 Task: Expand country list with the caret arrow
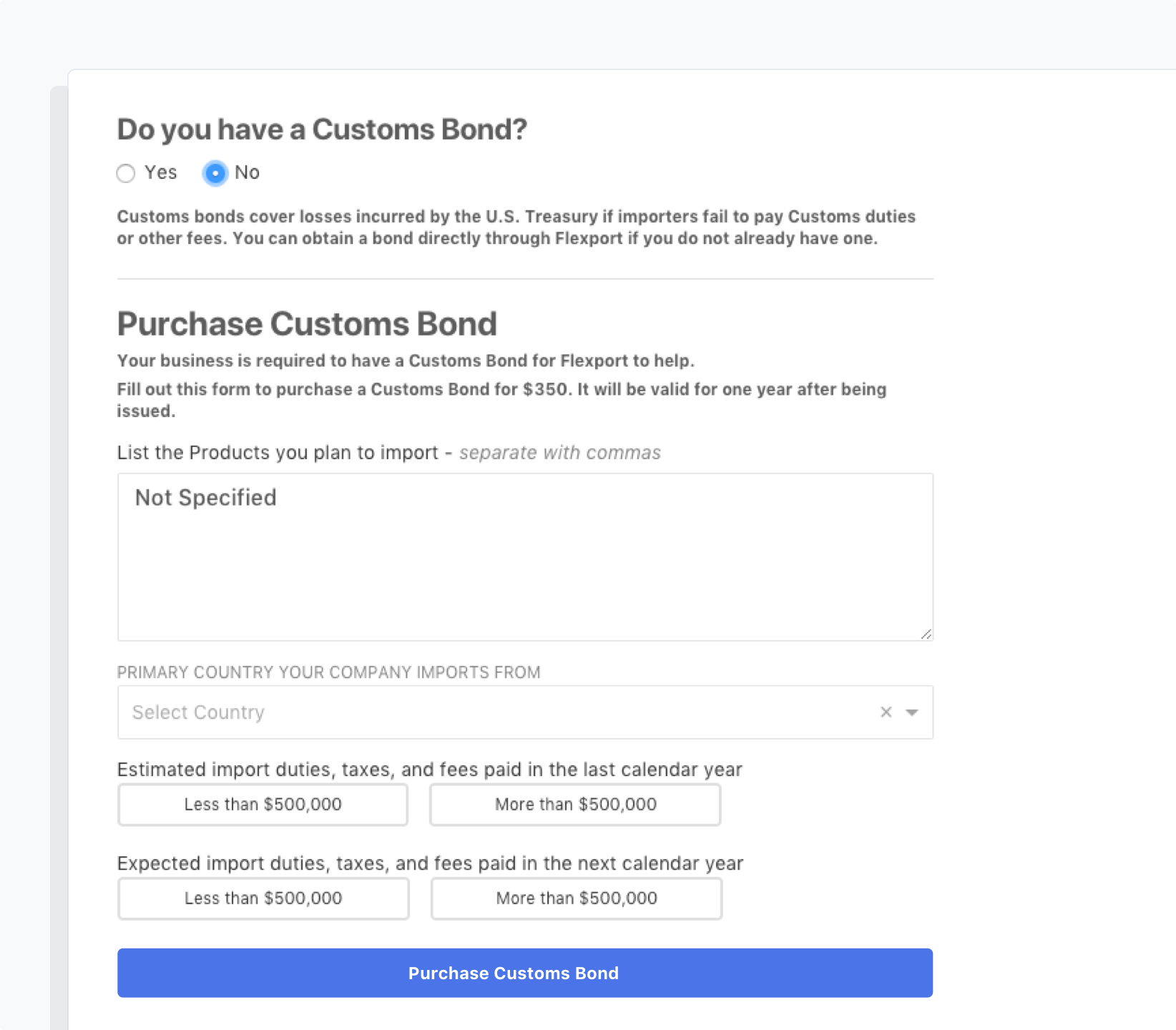tap(912, 712)
